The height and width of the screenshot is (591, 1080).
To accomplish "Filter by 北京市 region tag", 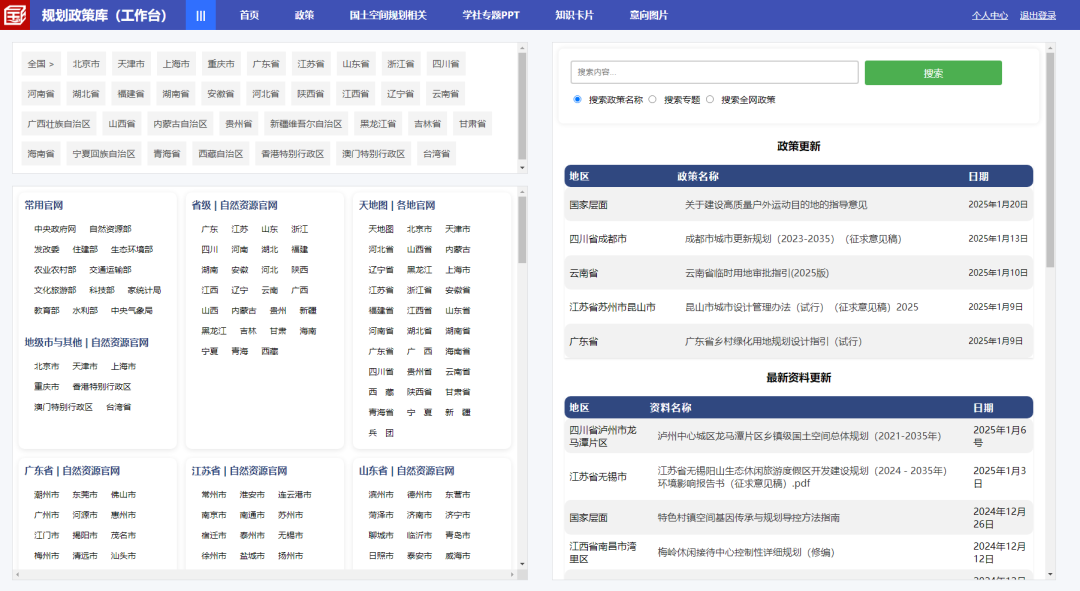I will [86, 64].
